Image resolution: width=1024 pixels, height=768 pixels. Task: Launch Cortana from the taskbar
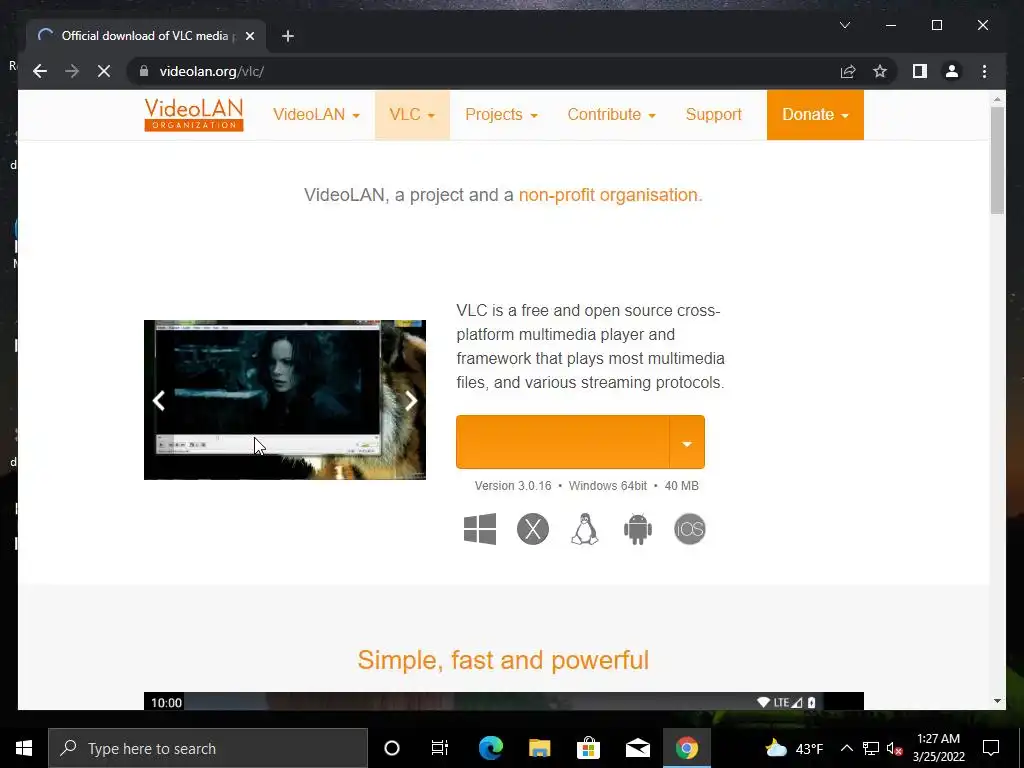coord(392,748)
